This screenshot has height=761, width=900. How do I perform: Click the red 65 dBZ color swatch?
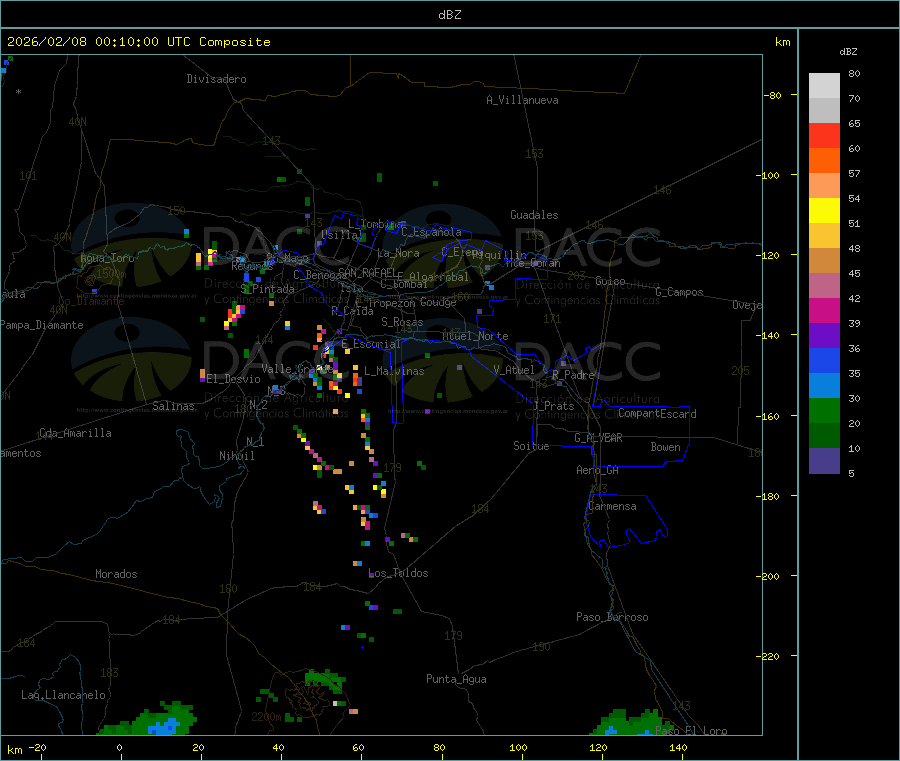[824, 135]
